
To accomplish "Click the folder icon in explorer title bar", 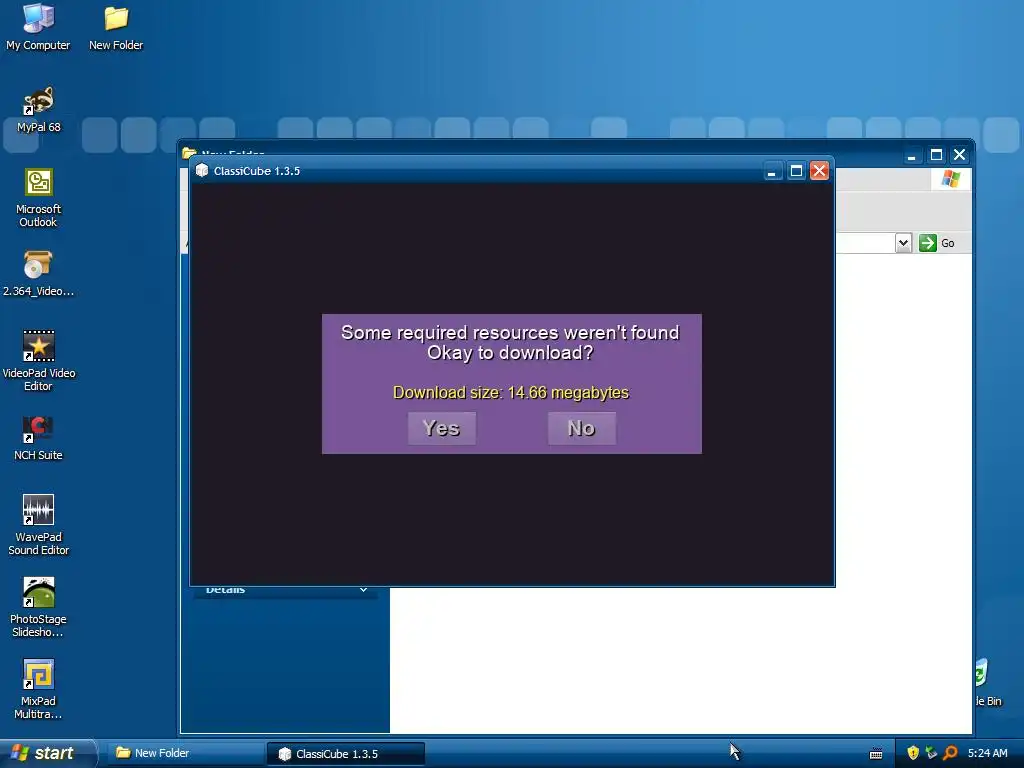I will [189, 153].
